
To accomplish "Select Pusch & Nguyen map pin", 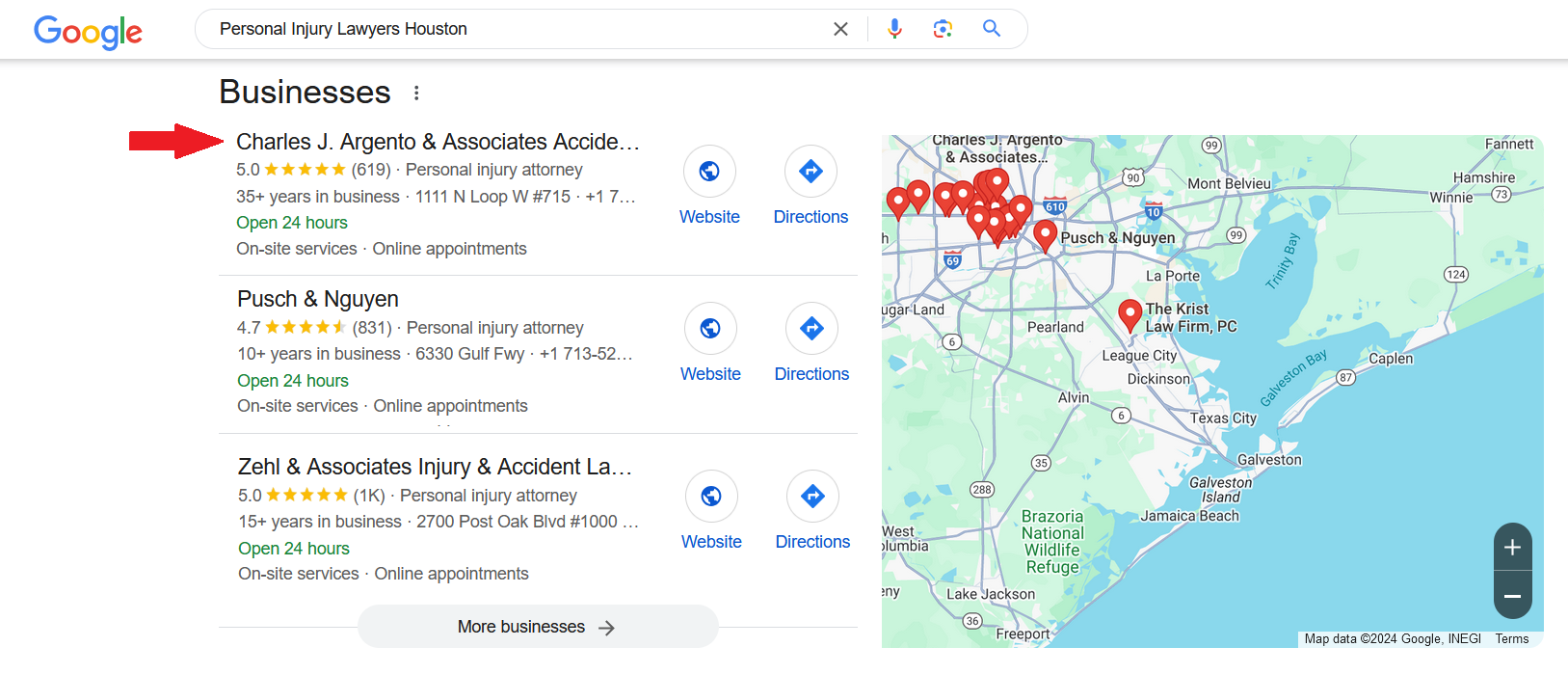I will tap(1045, 235).
